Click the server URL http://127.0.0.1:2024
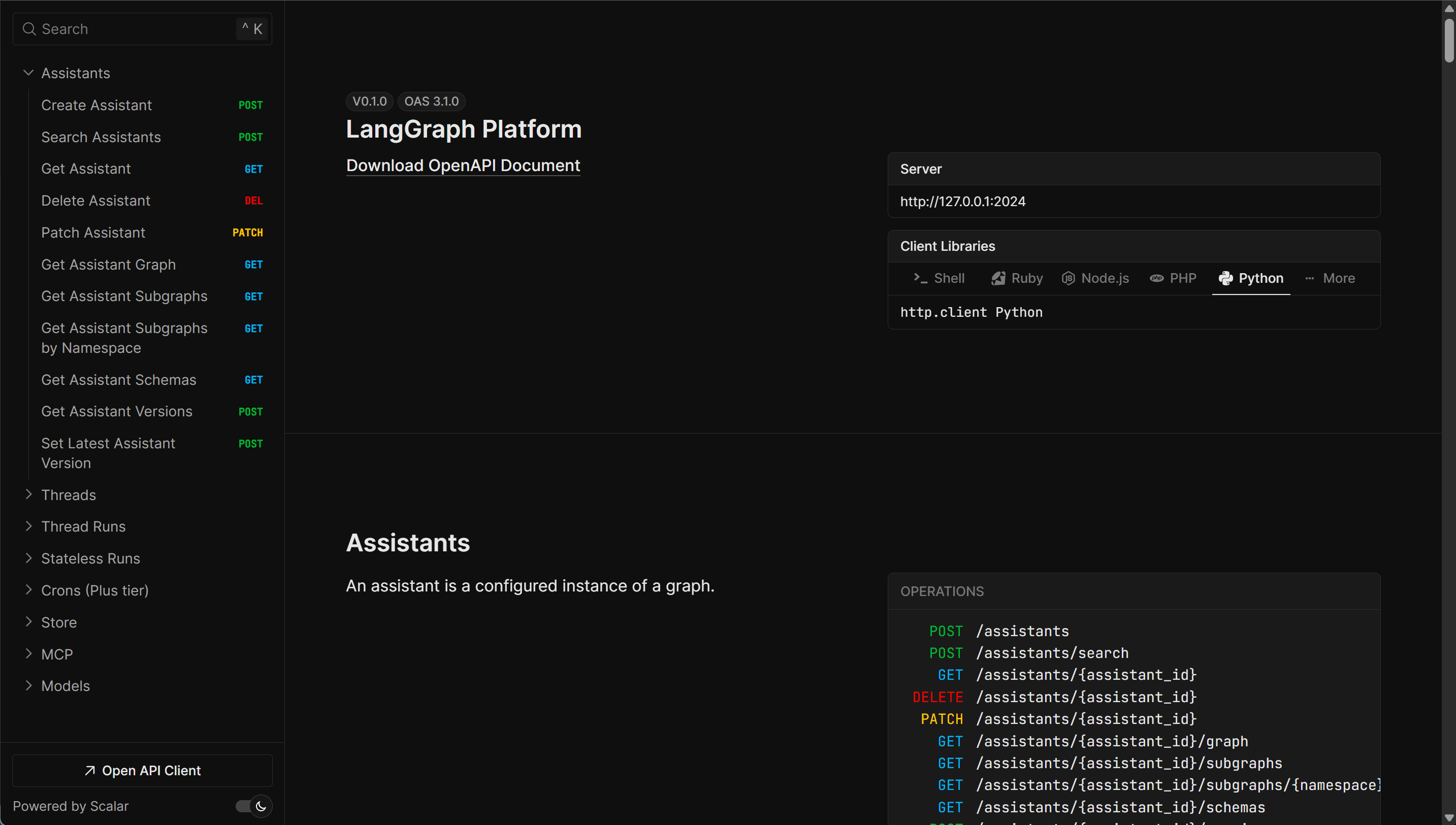1456x825 pixels. (x=963, y=201)
